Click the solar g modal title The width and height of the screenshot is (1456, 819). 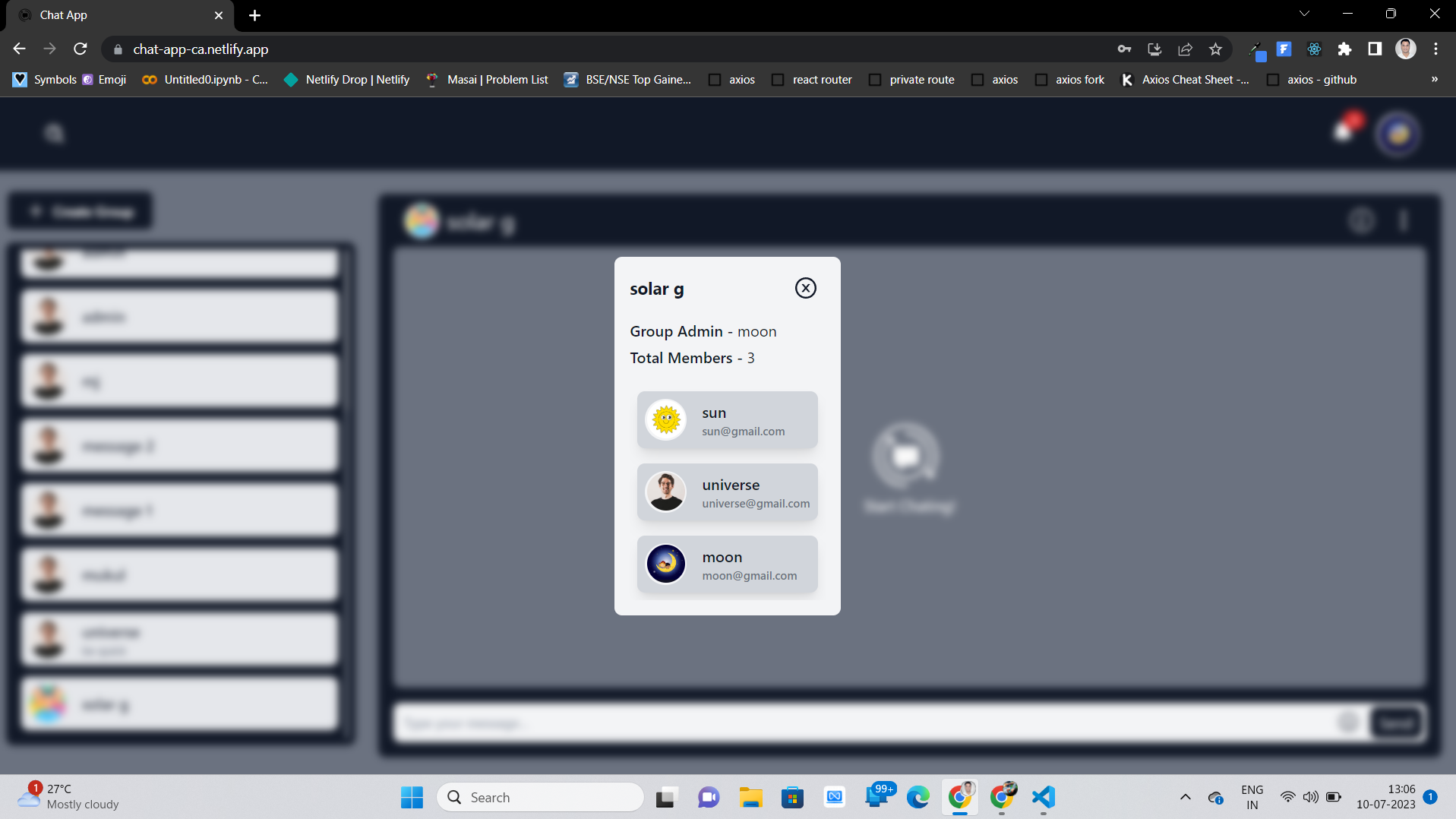(656, 289)
